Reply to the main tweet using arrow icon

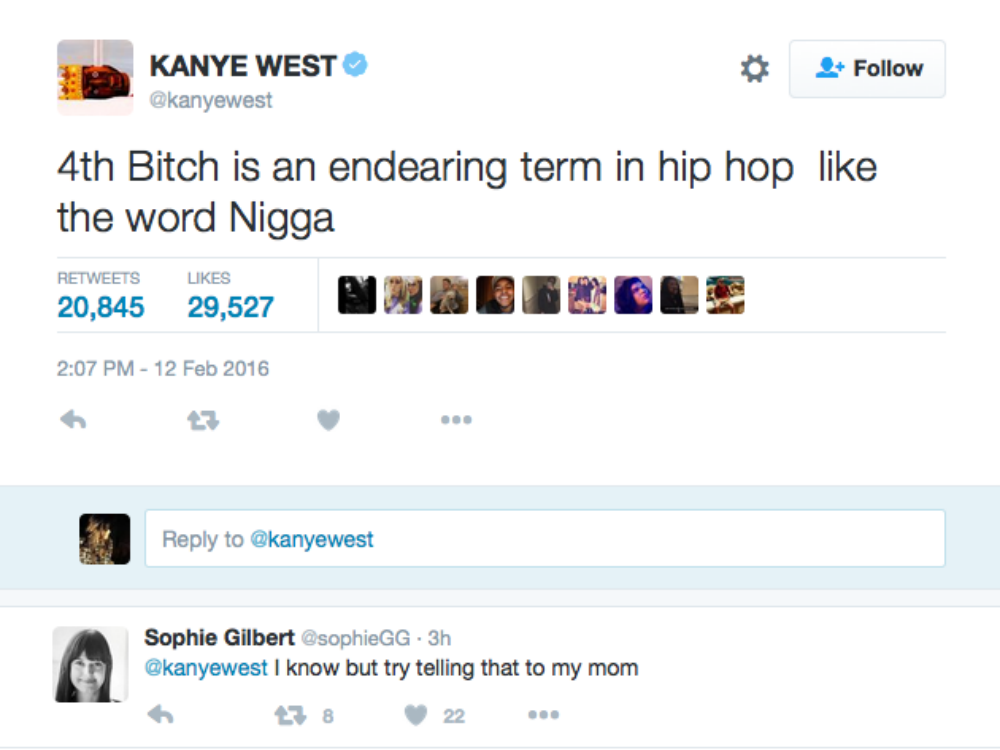(x=73, y=421)
